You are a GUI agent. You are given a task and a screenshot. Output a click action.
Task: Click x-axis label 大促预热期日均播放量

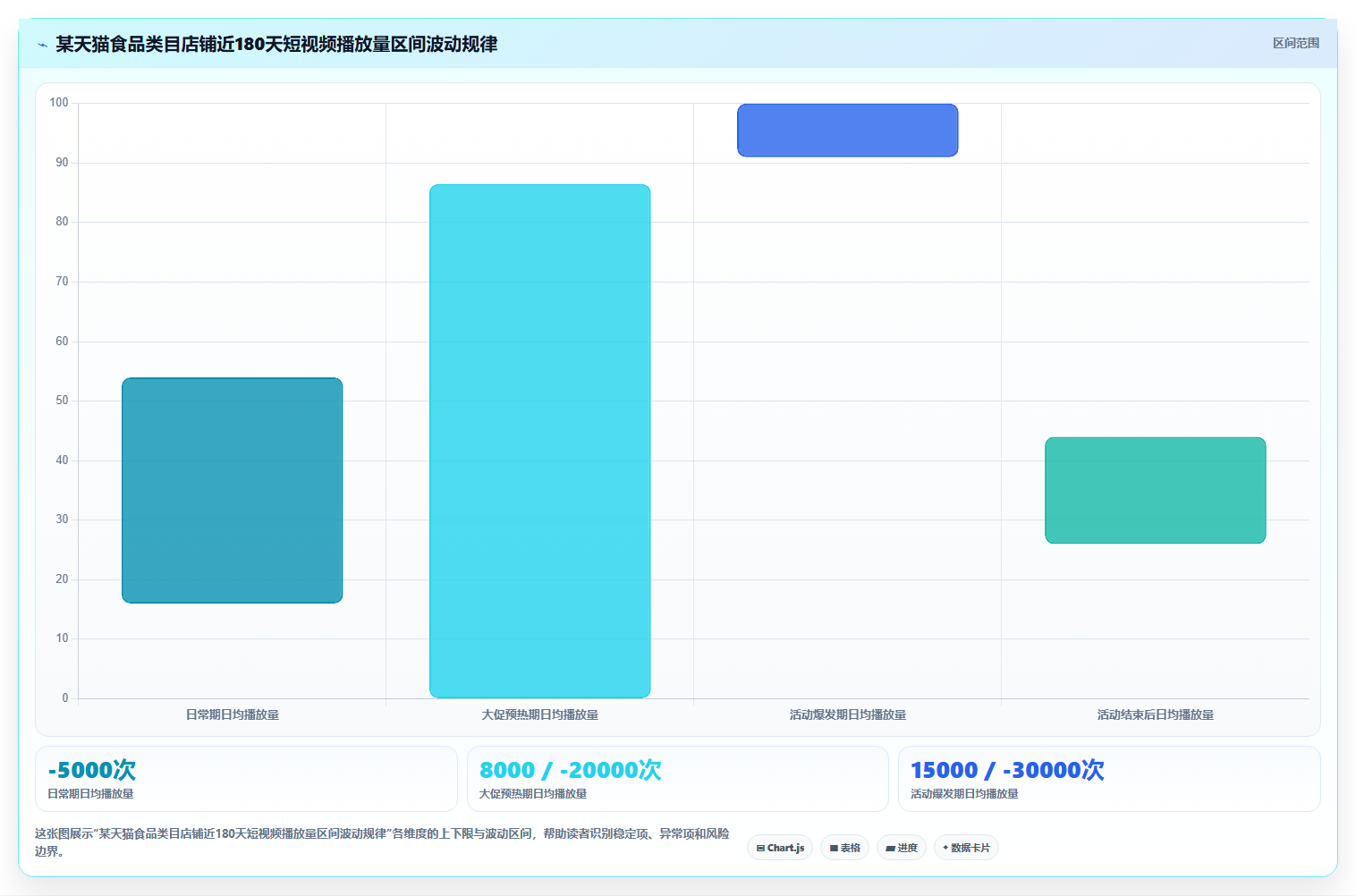540,714
